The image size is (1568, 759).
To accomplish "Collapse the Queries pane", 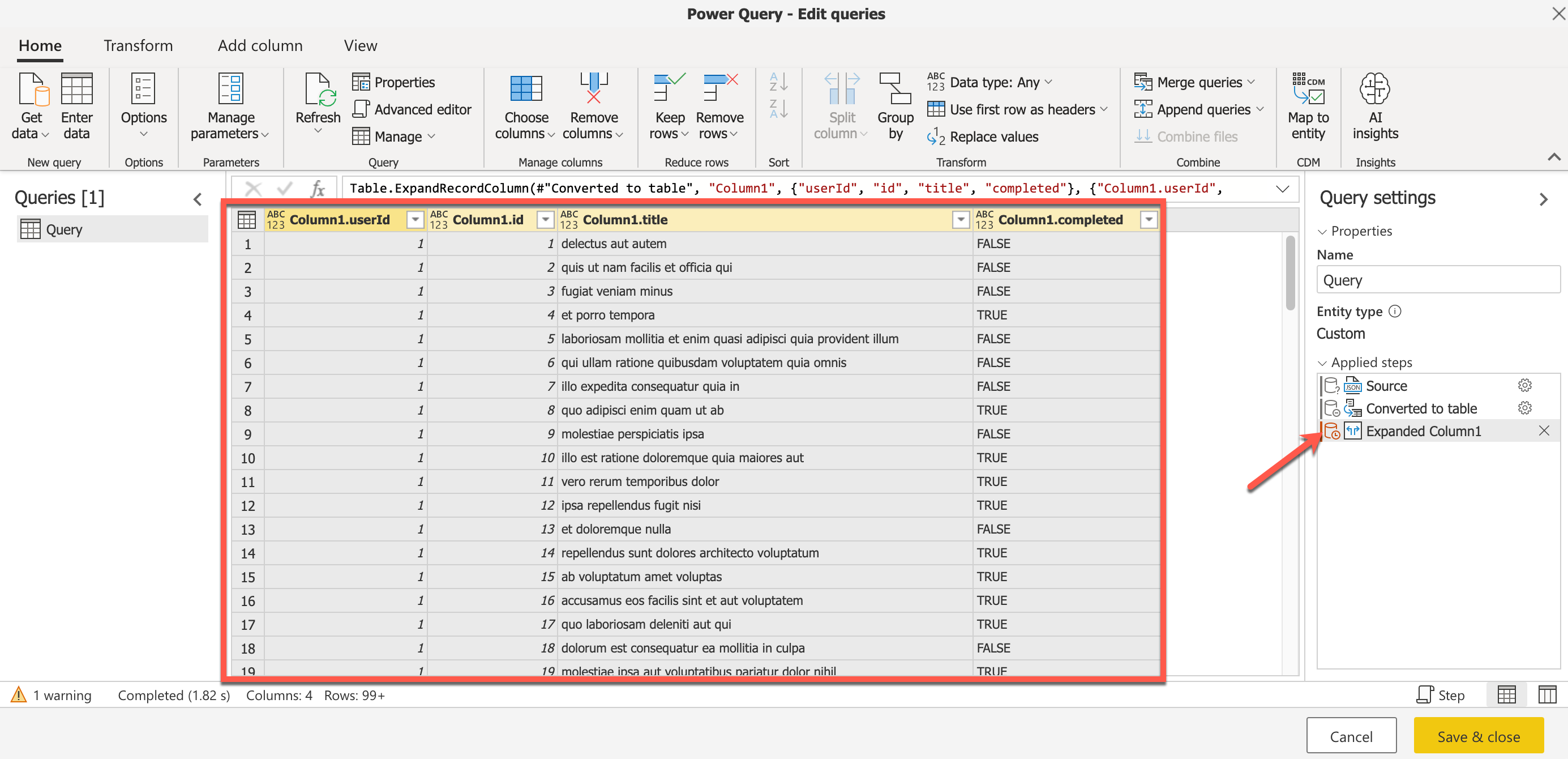I will point(198,199).
